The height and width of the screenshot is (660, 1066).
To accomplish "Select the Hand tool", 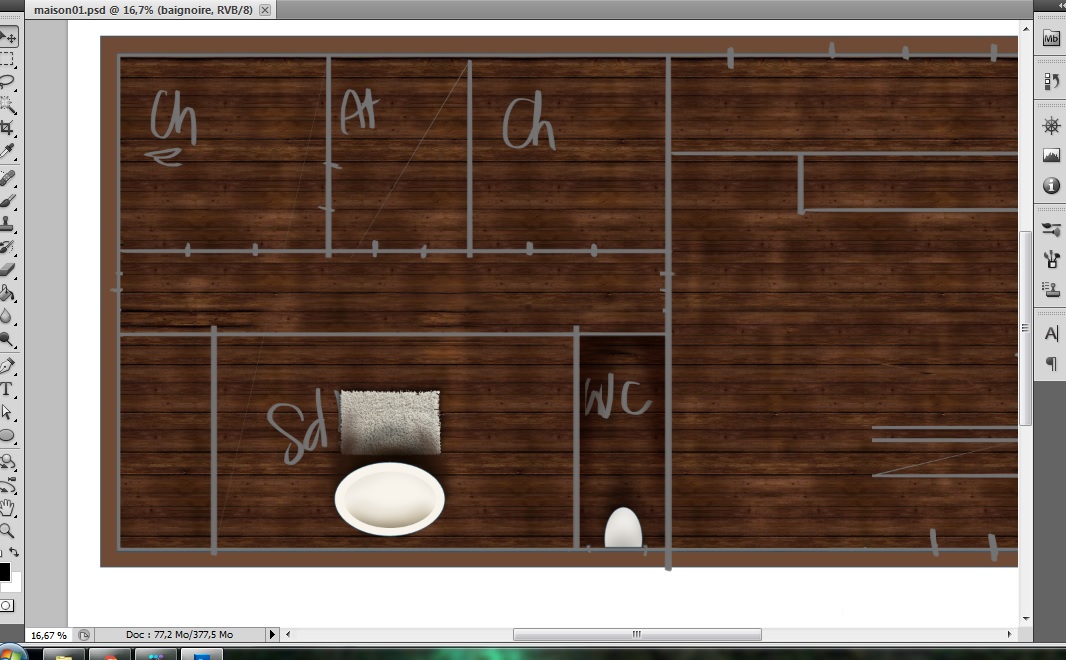I will (x=8, y=508).
